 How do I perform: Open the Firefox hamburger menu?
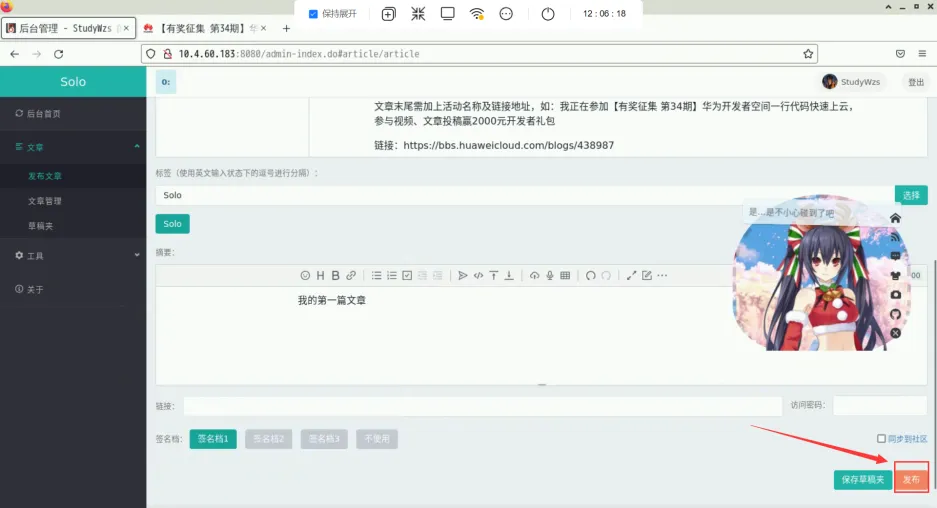point(922,54)
